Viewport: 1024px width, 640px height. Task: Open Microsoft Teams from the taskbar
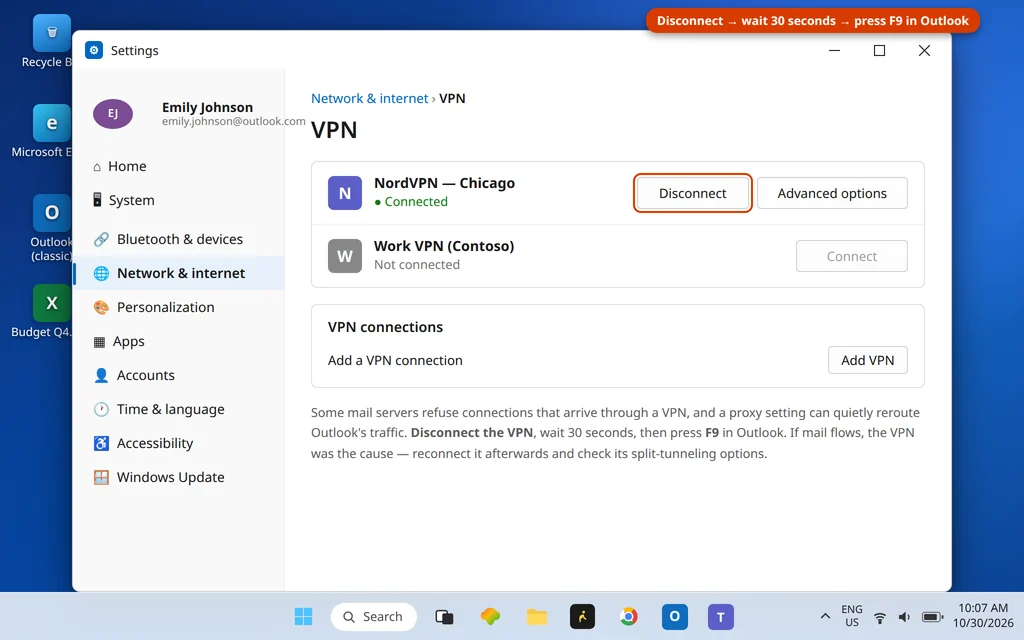[720, 616]
